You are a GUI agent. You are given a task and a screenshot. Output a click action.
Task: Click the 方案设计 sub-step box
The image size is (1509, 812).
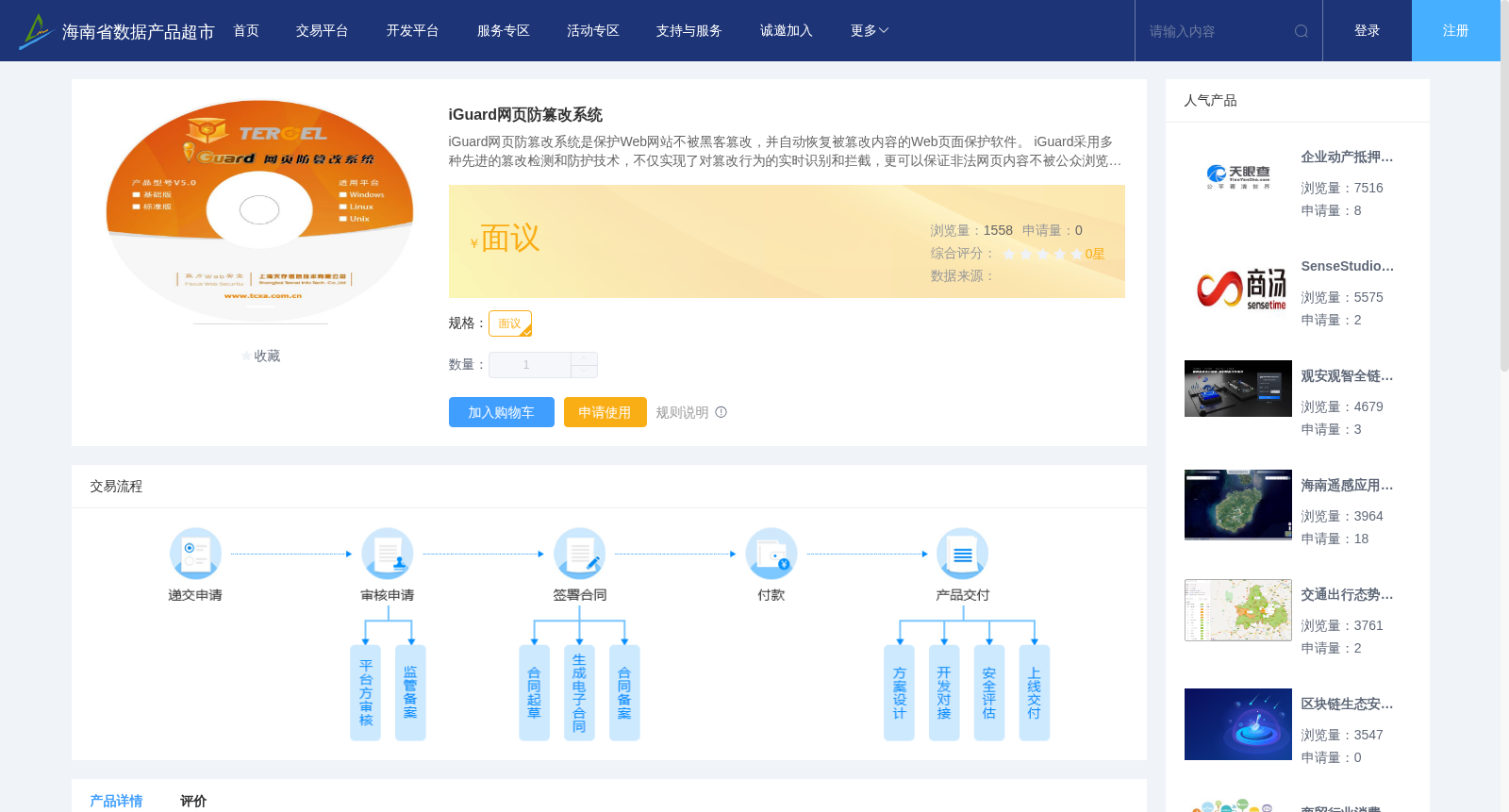(899, 693)
